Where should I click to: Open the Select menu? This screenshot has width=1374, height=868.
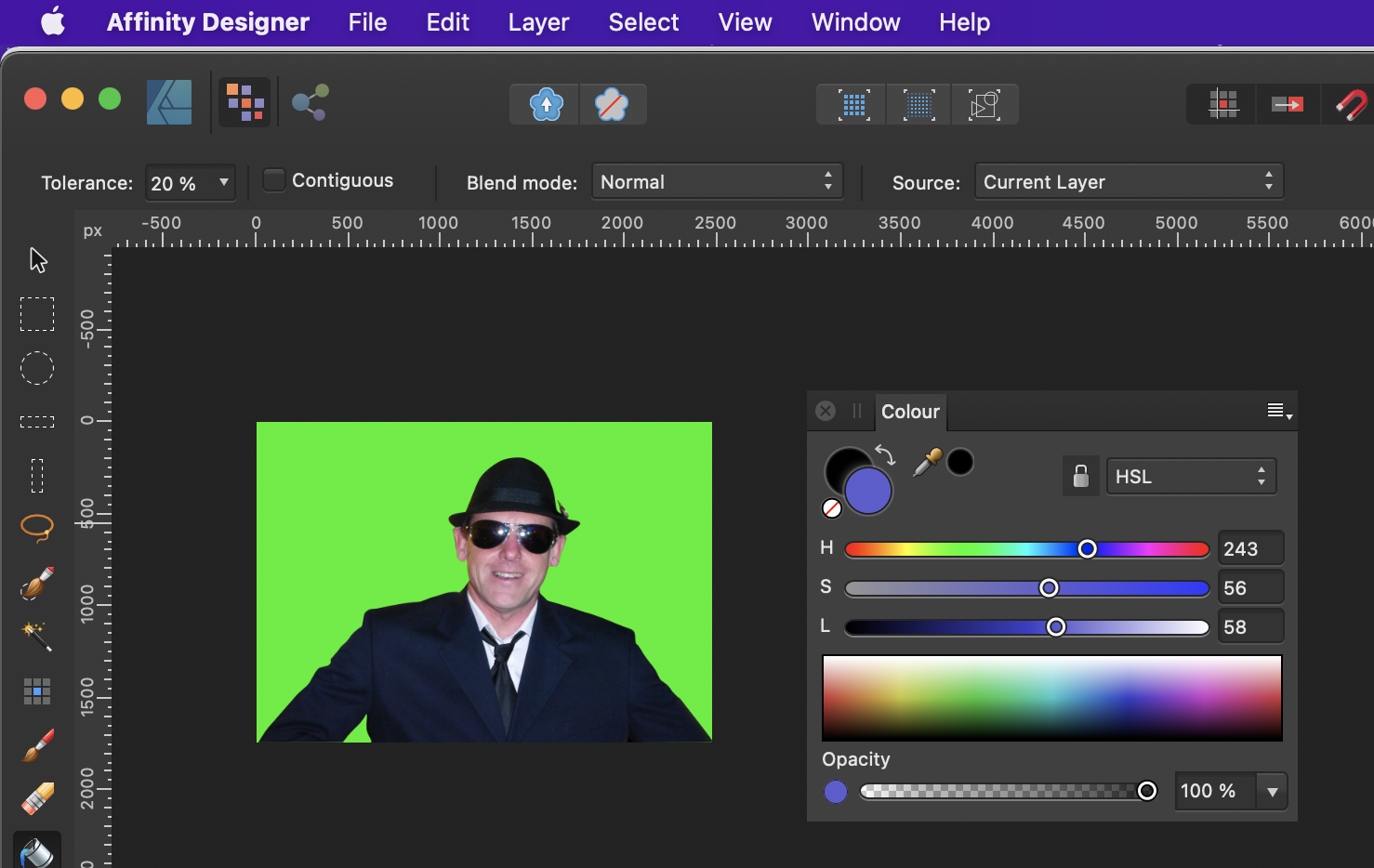point(643,21)
